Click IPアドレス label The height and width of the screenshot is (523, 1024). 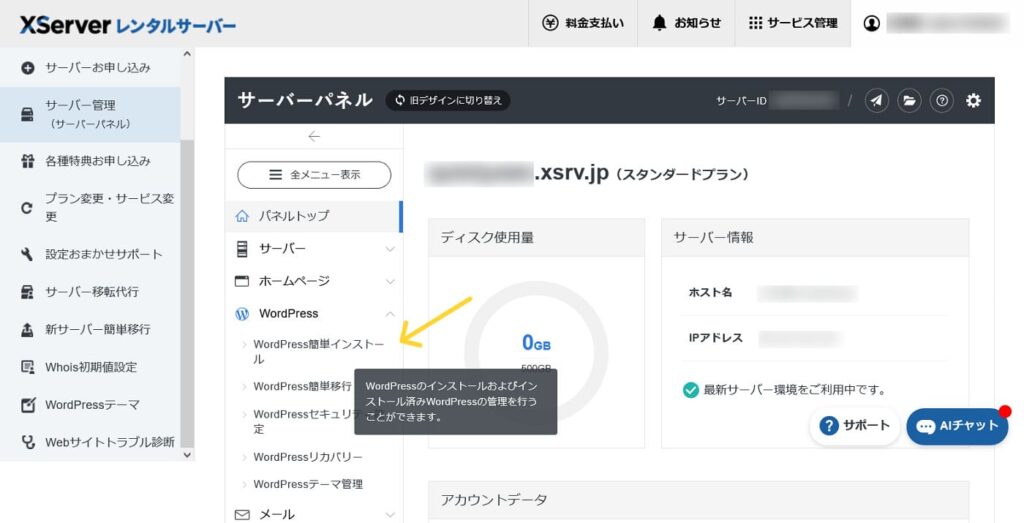click(715, 338)
